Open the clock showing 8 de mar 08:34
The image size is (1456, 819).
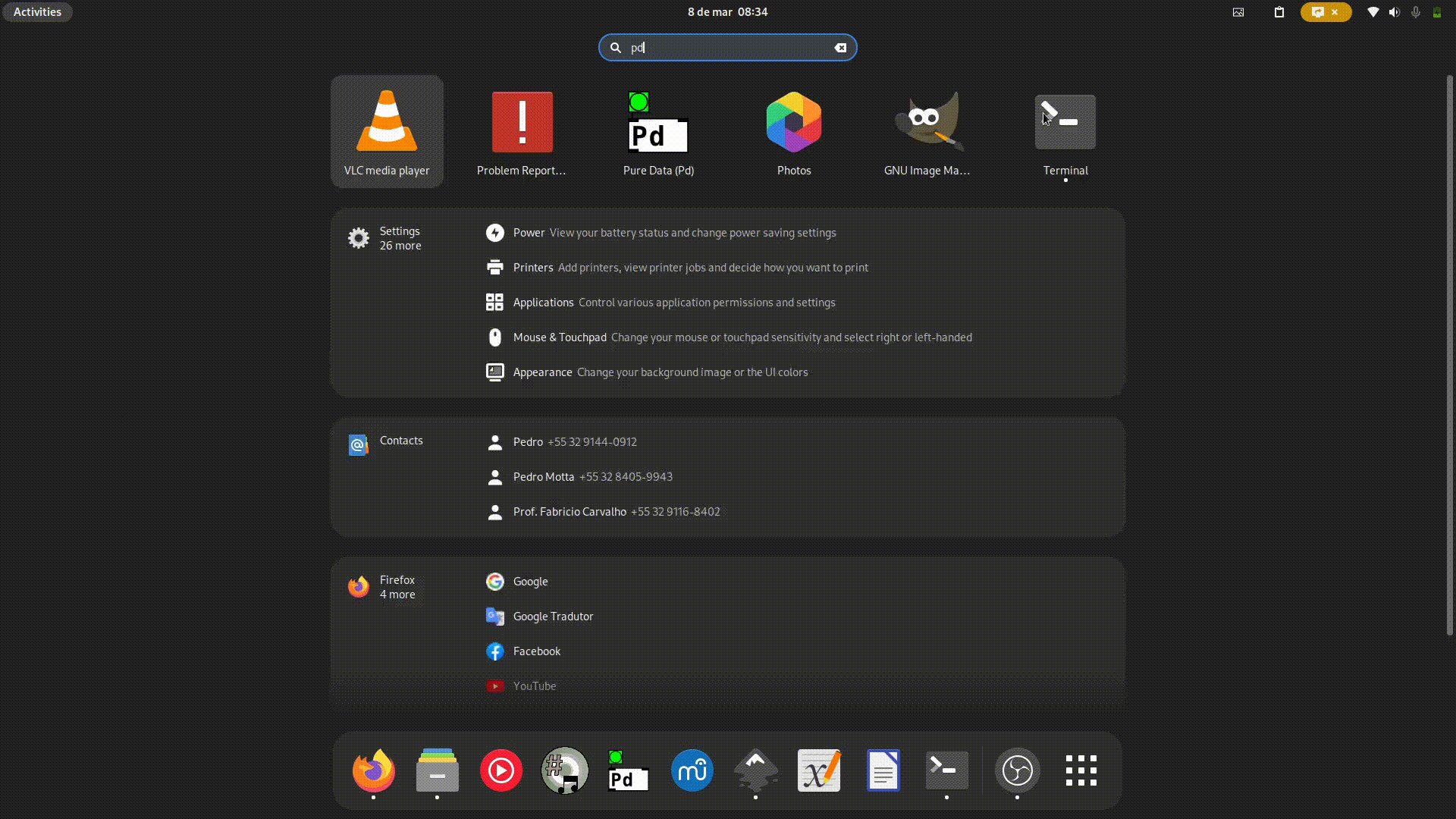(x=727, y=12)
